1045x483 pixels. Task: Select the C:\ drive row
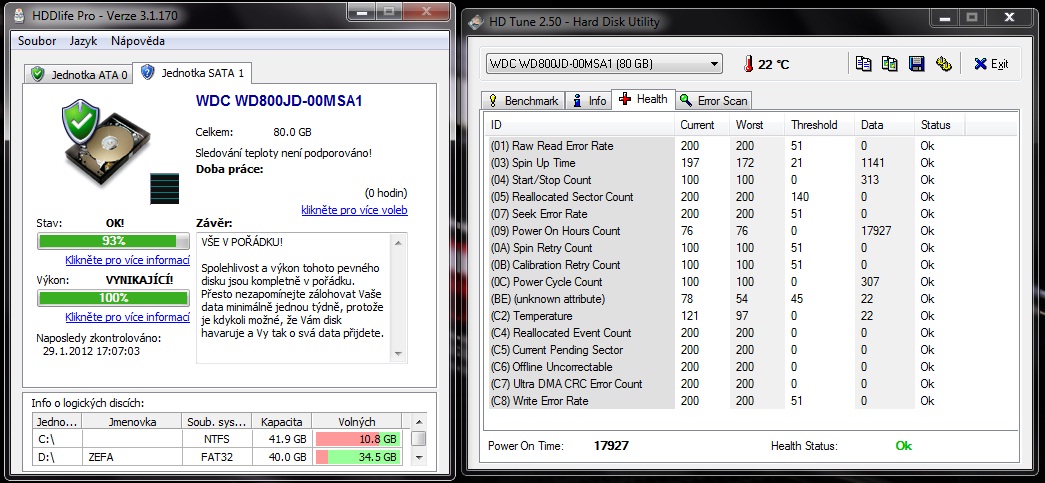[x=218, y=439]
